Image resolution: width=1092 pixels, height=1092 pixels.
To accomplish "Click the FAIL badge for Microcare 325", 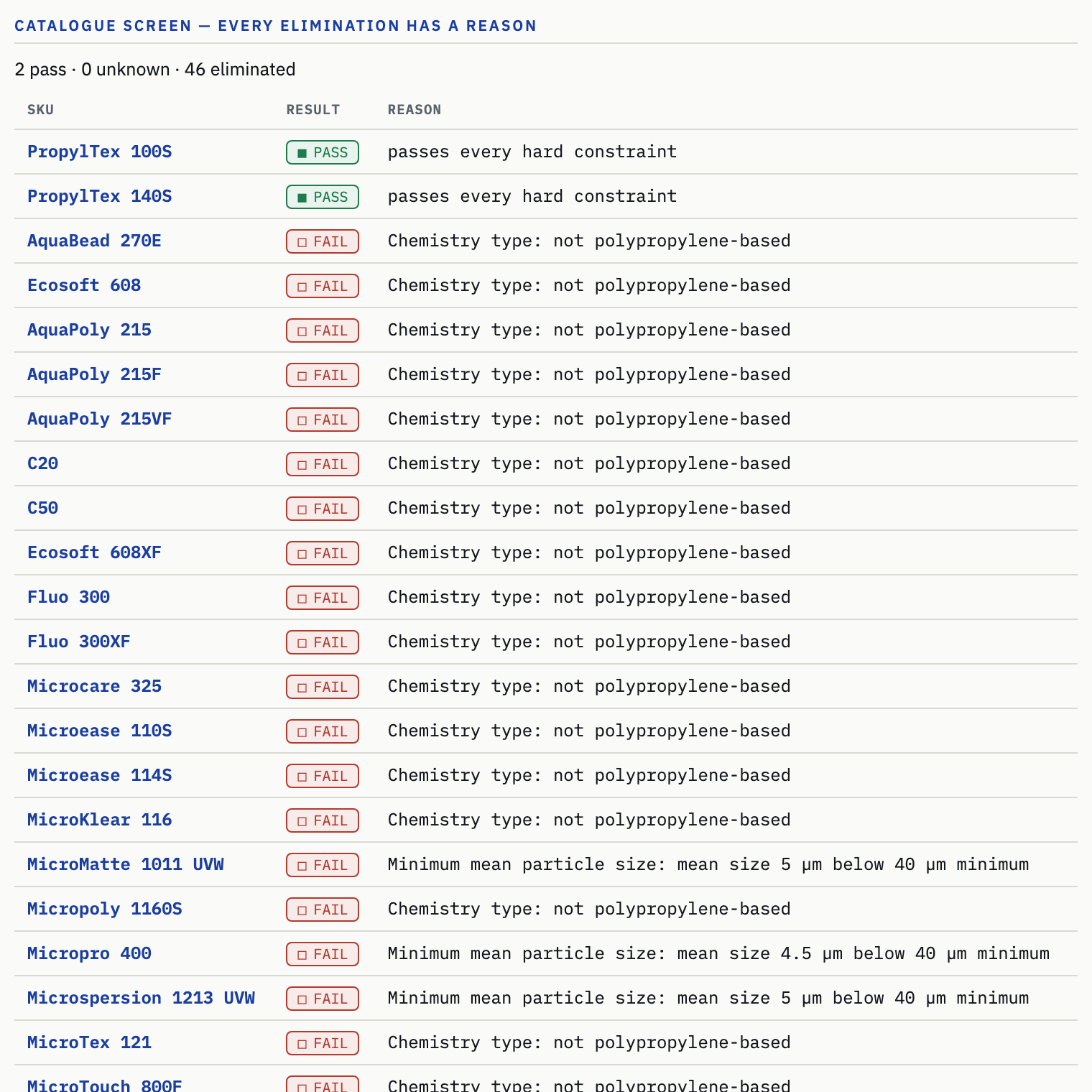I will click(x=323, y=687).
